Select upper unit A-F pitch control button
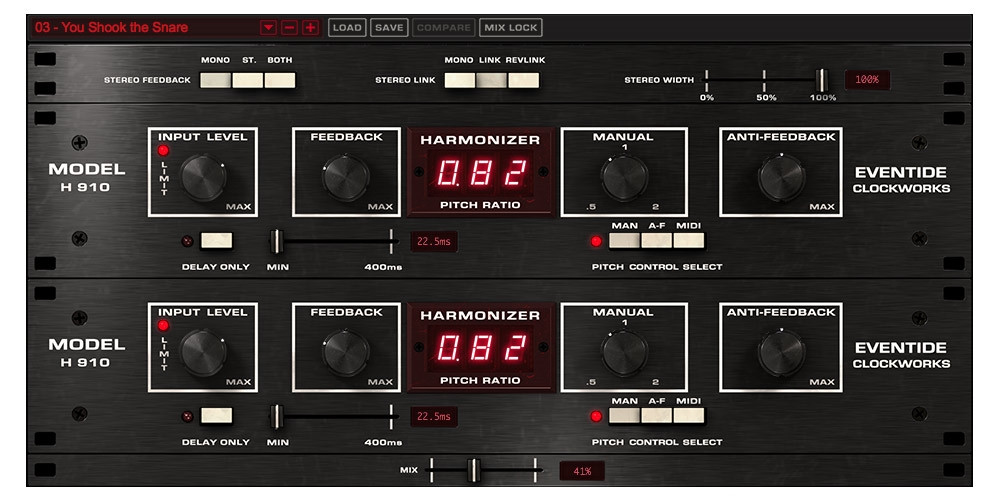 [x=657, y=241]
